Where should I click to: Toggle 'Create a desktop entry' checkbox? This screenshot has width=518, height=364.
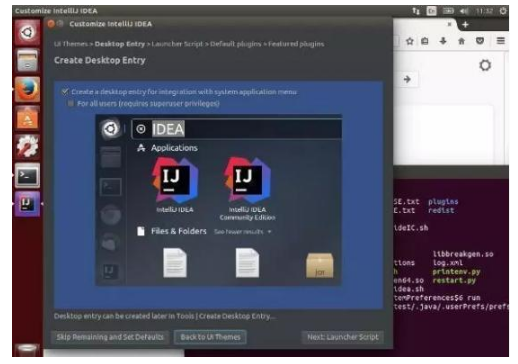(x=65, y=92)
